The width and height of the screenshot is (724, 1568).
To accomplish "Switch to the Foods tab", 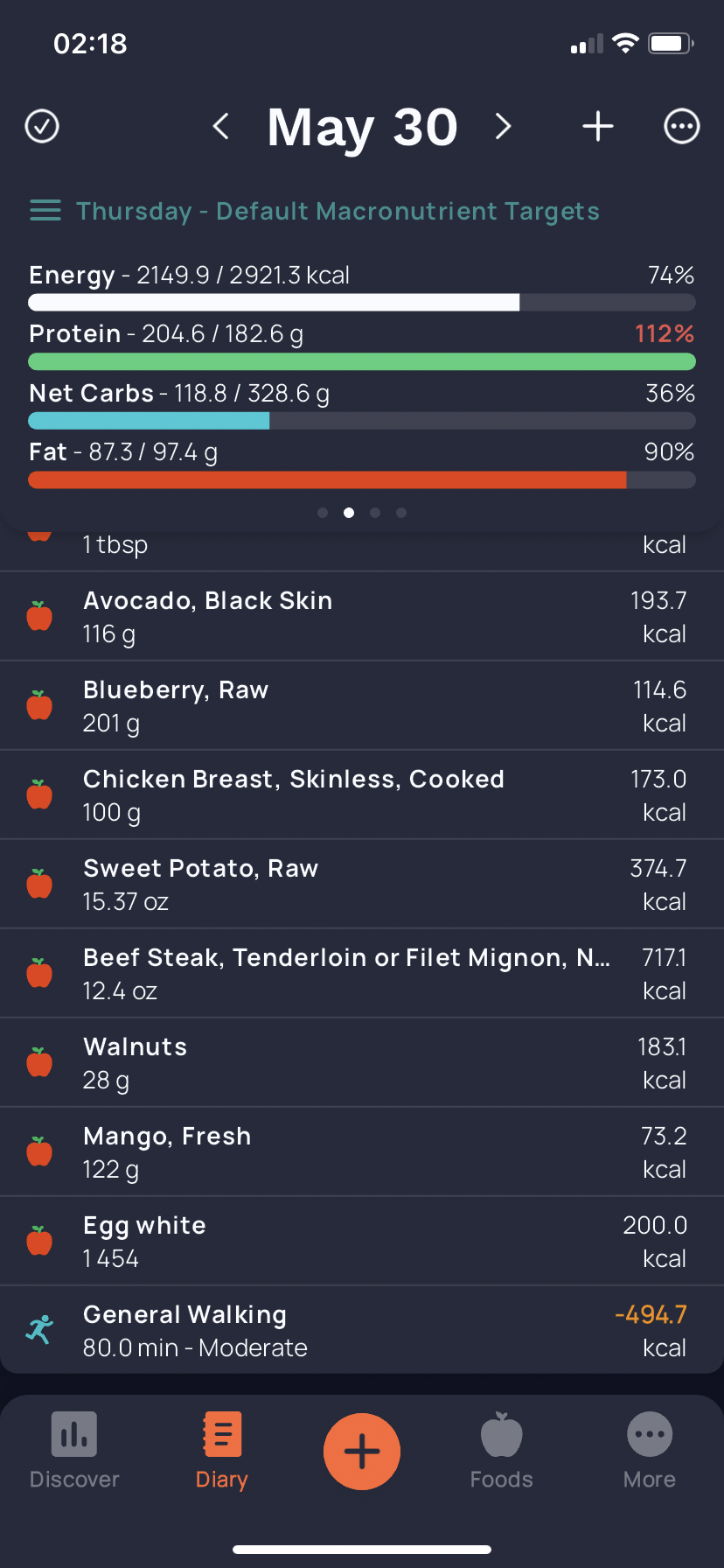I will coord(501,1451).
